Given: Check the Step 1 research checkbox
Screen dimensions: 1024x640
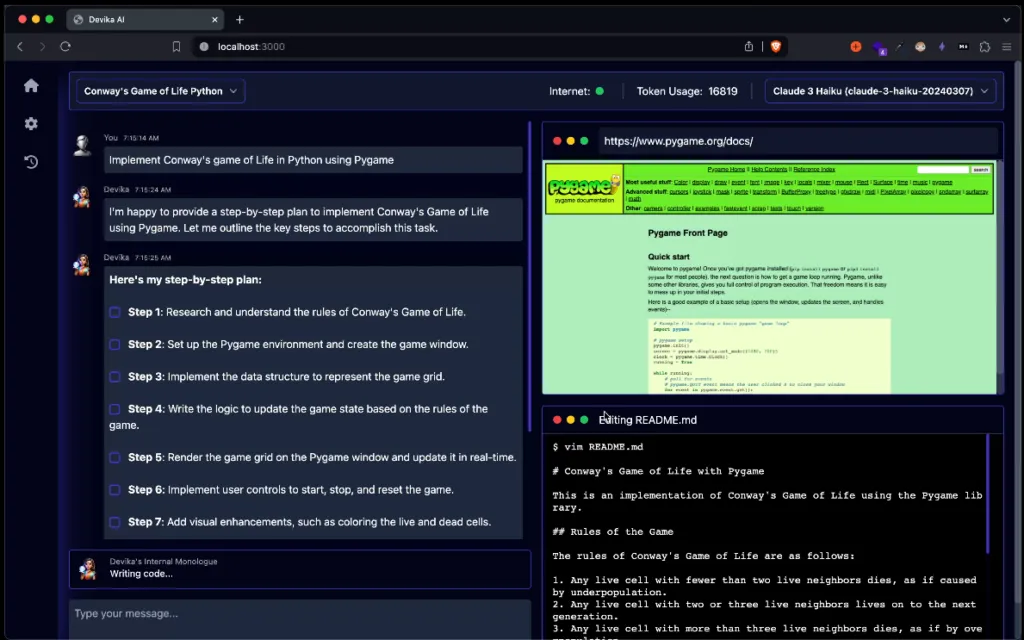Looking at the screenshot, I should click(115, 312).
